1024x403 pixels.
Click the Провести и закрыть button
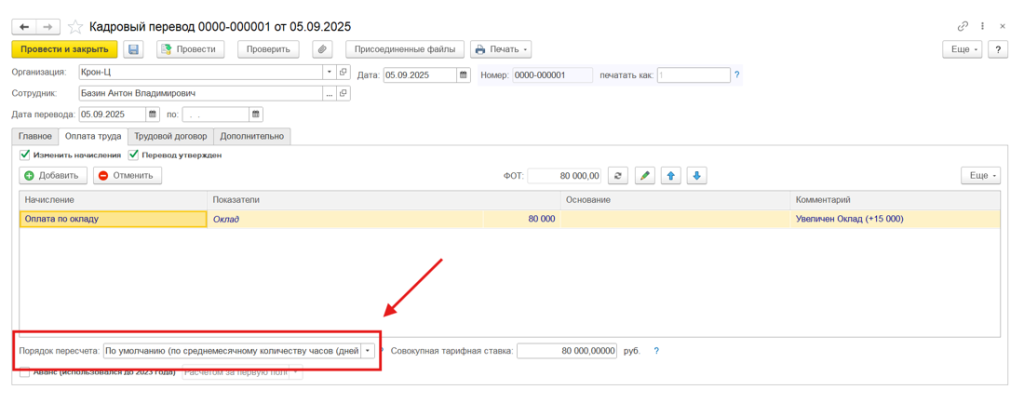click(x=65, y=50)
